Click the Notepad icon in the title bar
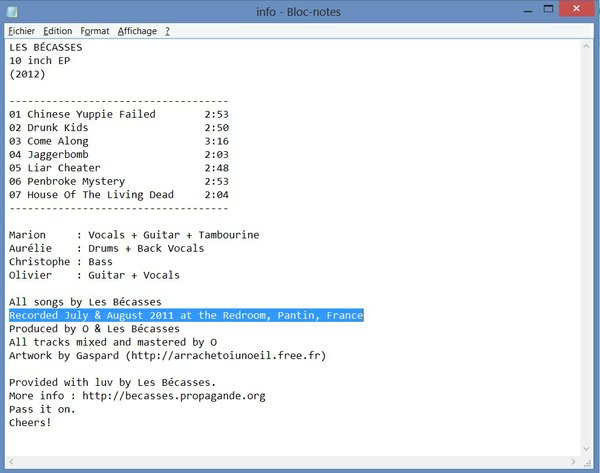This screenshot has height=473, width=600. (14, 11)
